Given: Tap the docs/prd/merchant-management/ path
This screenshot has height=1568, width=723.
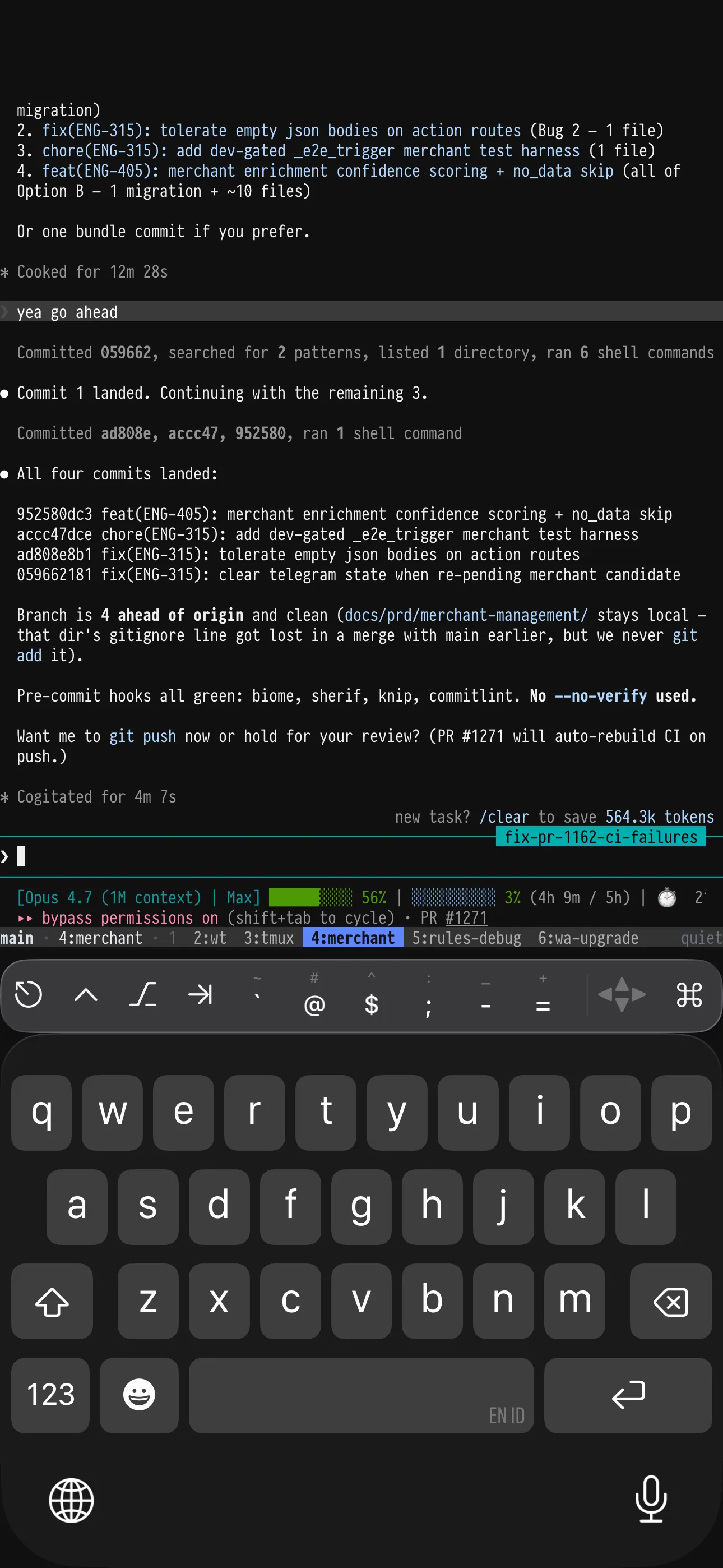Looking at the screenshot, I should (x=466, y=615).
